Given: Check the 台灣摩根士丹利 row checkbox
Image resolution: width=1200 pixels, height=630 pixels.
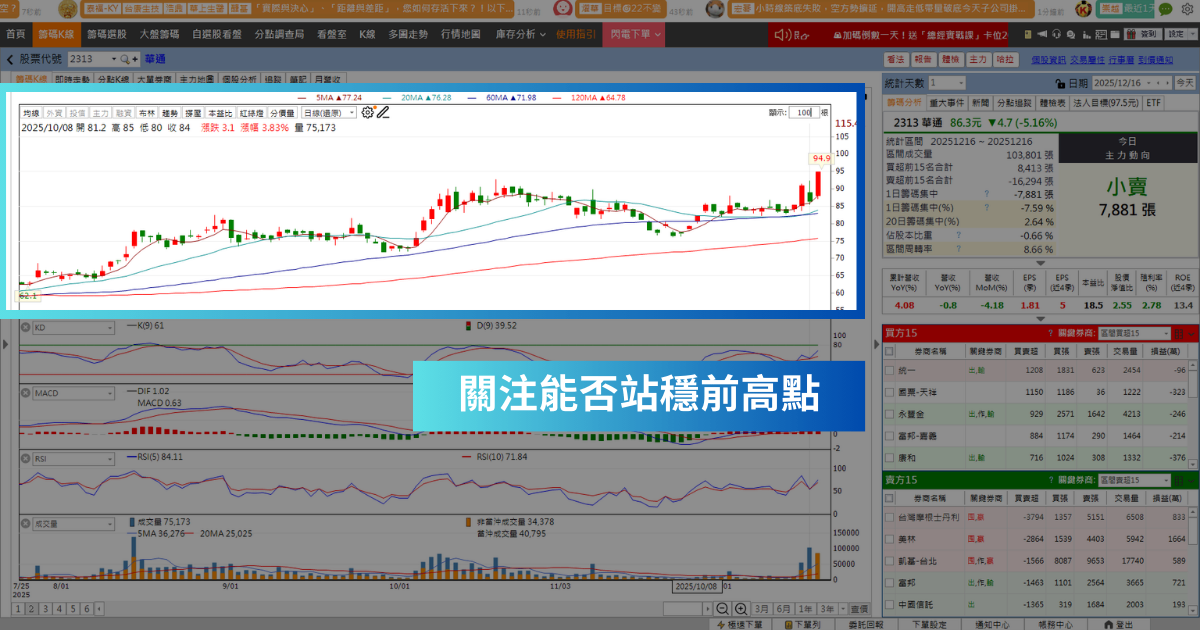Looking at the screenshot, I should pos(890,517).
